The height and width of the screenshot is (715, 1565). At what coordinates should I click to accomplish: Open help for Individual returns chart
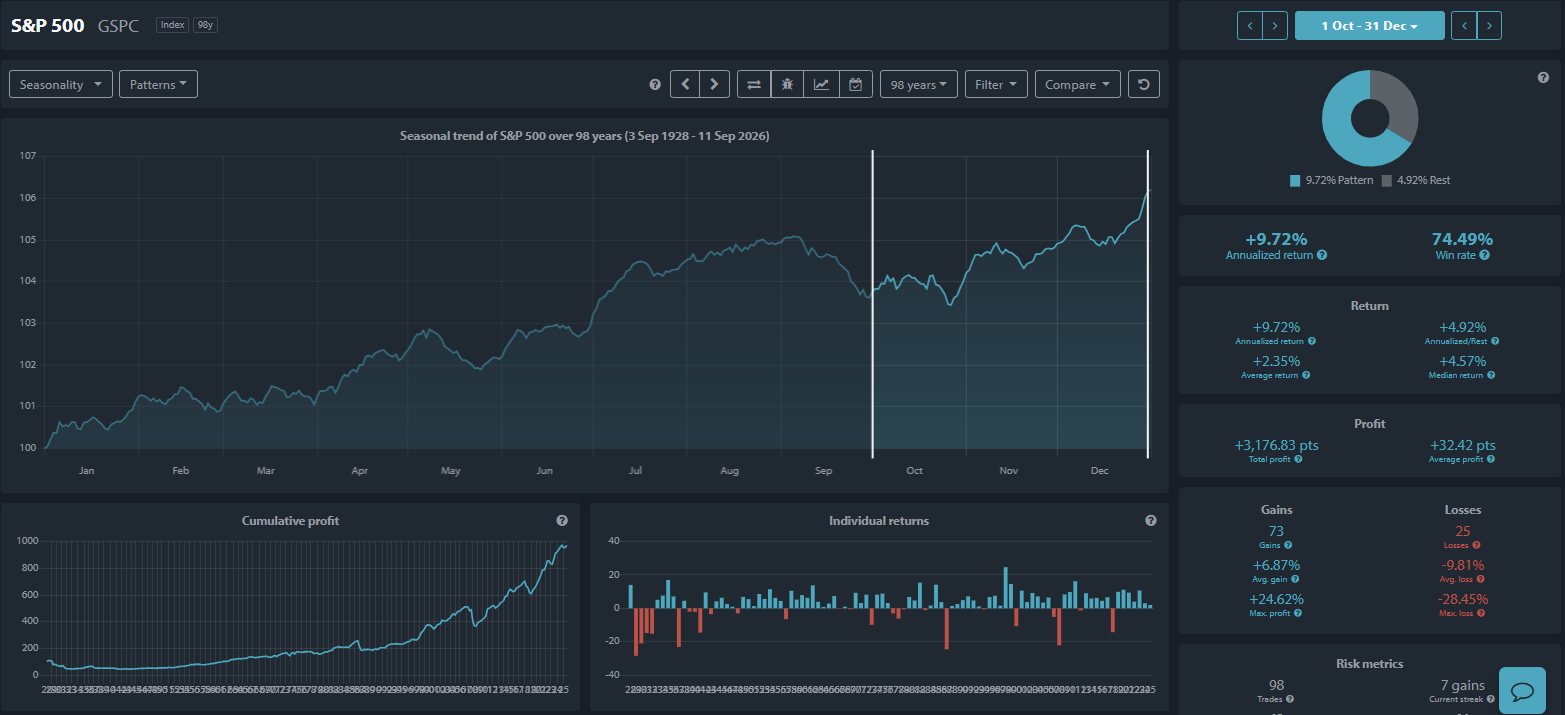click(1151, 521)
